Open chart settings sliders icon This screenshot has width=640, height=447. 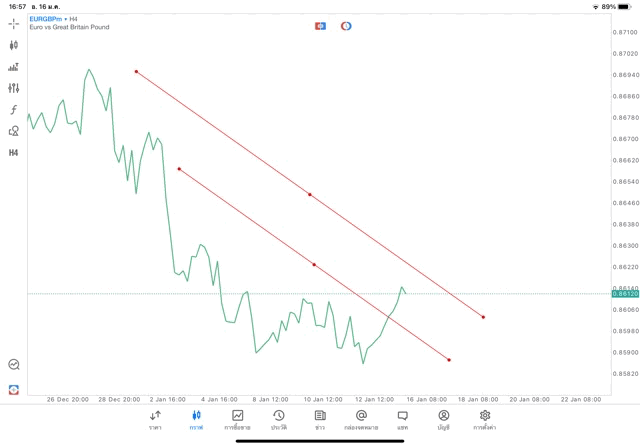(x=14, y=88)
